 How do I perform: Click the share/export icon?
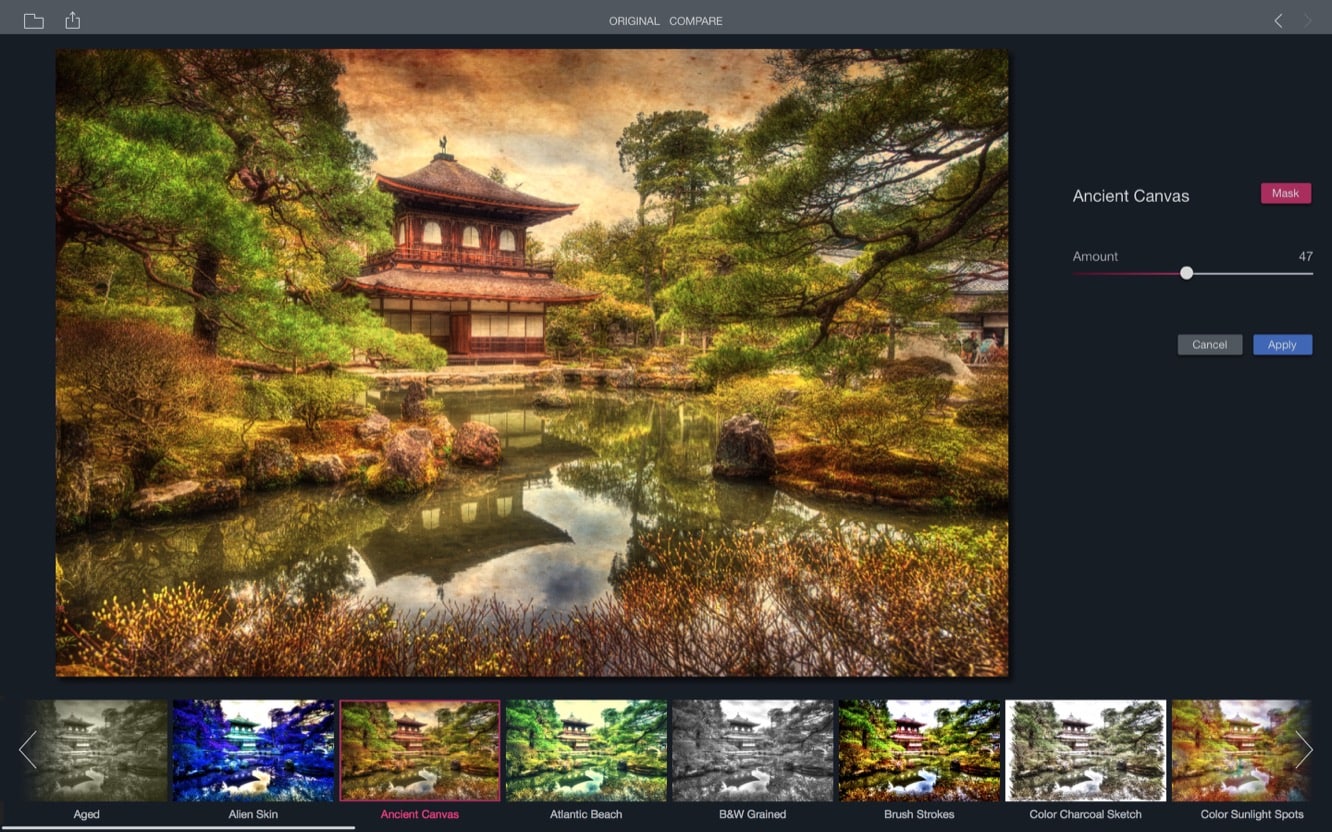(x=72, y=21)
